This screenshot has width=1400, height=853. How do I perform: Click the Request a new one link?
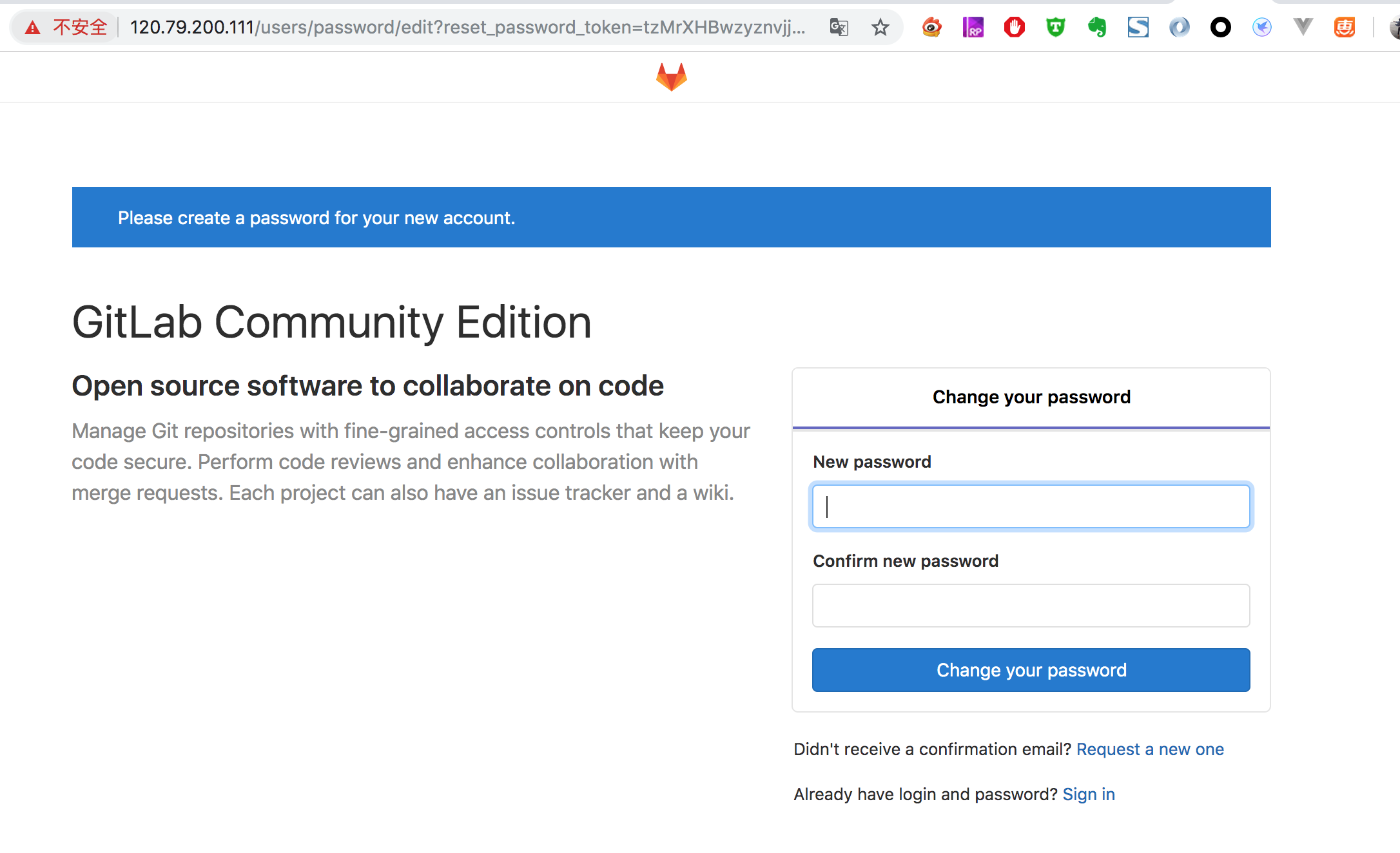tap(1150, 749)
